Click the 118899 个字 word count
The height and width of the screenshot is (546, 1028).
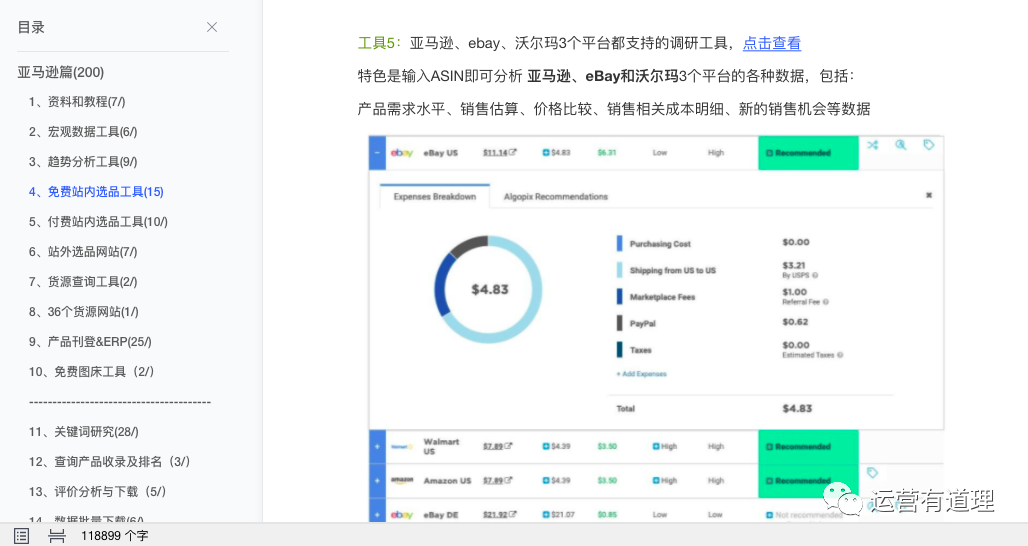click(x=115, y=535)
